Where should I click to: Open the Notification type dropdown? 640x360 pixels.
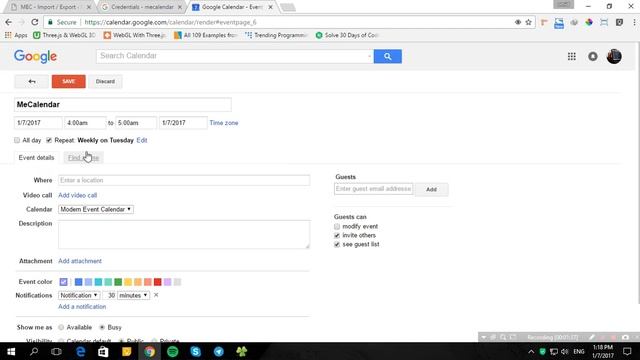[79, 295]
